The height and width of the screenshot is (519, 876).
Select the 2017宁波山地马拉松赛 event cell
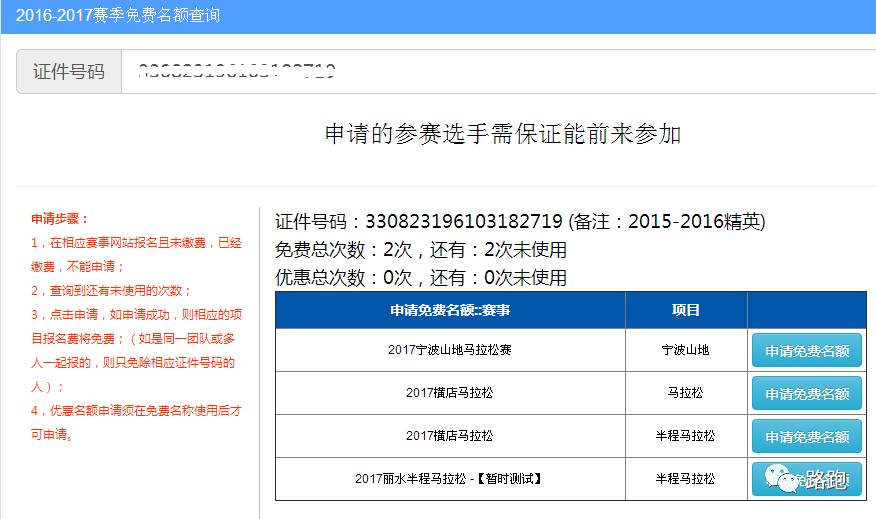[x=450, y=350]
